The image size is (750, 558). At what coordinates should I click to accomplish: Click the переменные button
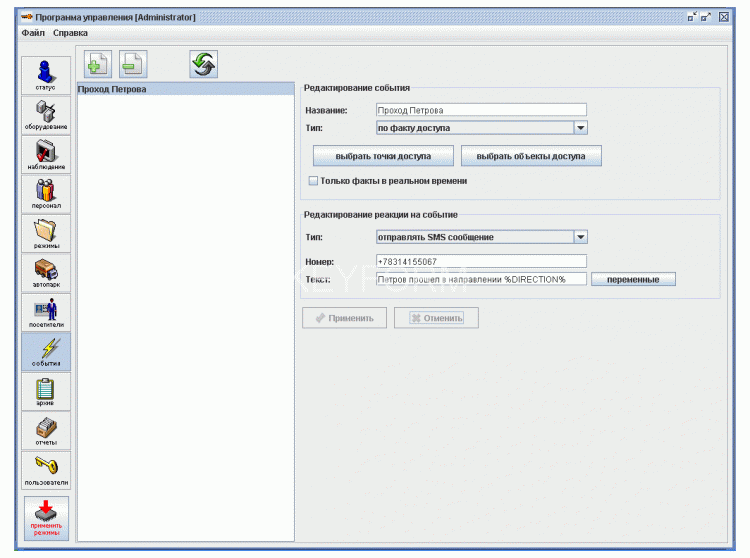pyautogui.click(x=633, y=280)
